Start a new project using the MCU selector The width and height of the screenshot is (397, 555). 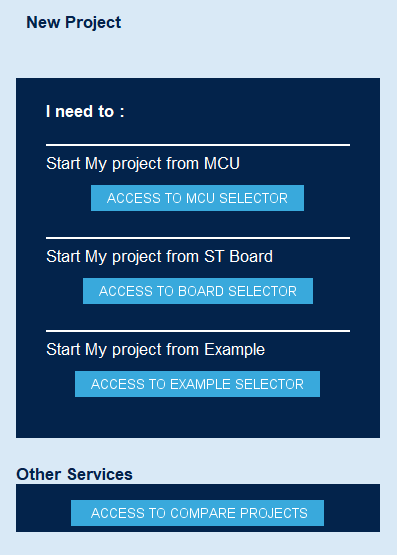(197, 198)
